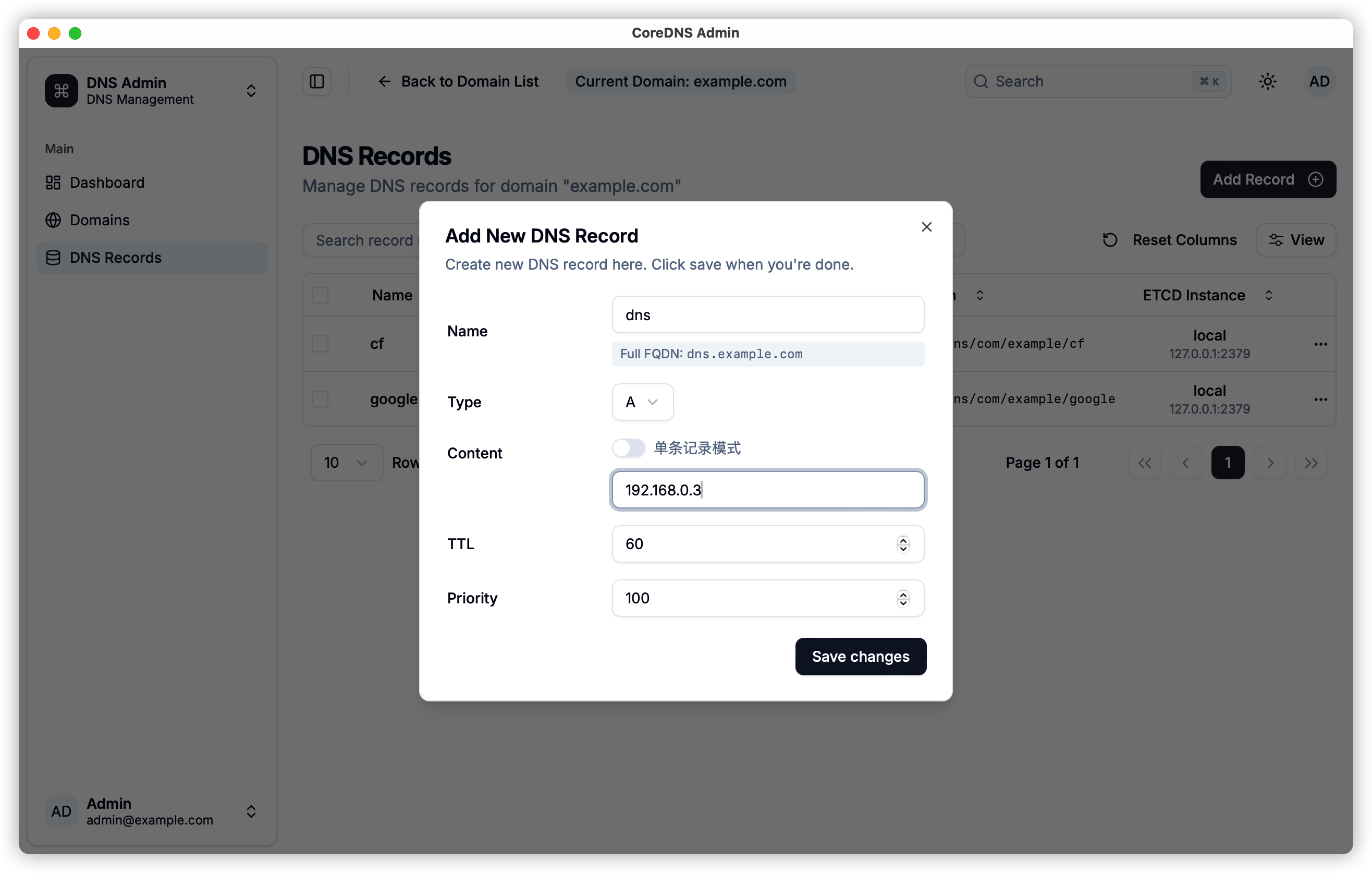Open the record Type dropdown
Image resolution: width=1372 pixels, height=873 pixels.
642,402
